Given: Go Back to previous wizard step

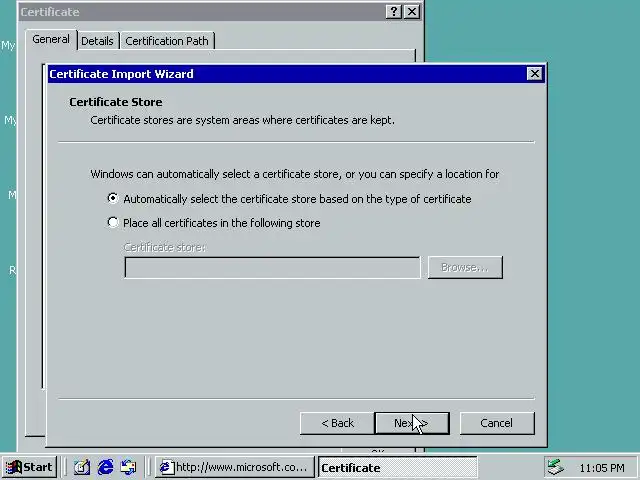Looking at the screenshot, I should (337, 423).
